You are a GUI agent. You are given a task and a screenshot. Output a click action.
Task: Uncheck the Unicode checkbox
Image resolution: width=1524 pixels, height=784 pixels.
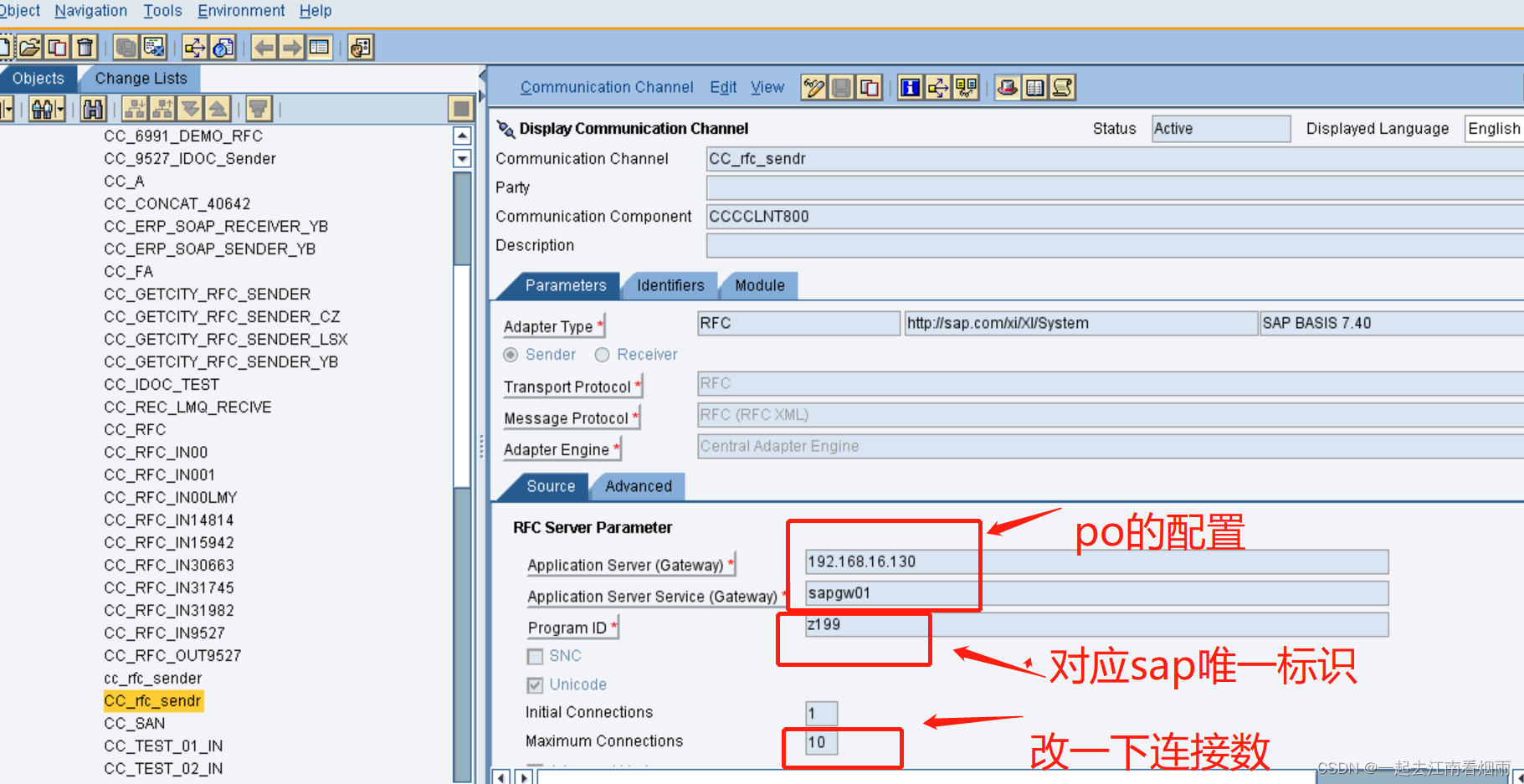[x=536, y=684]
